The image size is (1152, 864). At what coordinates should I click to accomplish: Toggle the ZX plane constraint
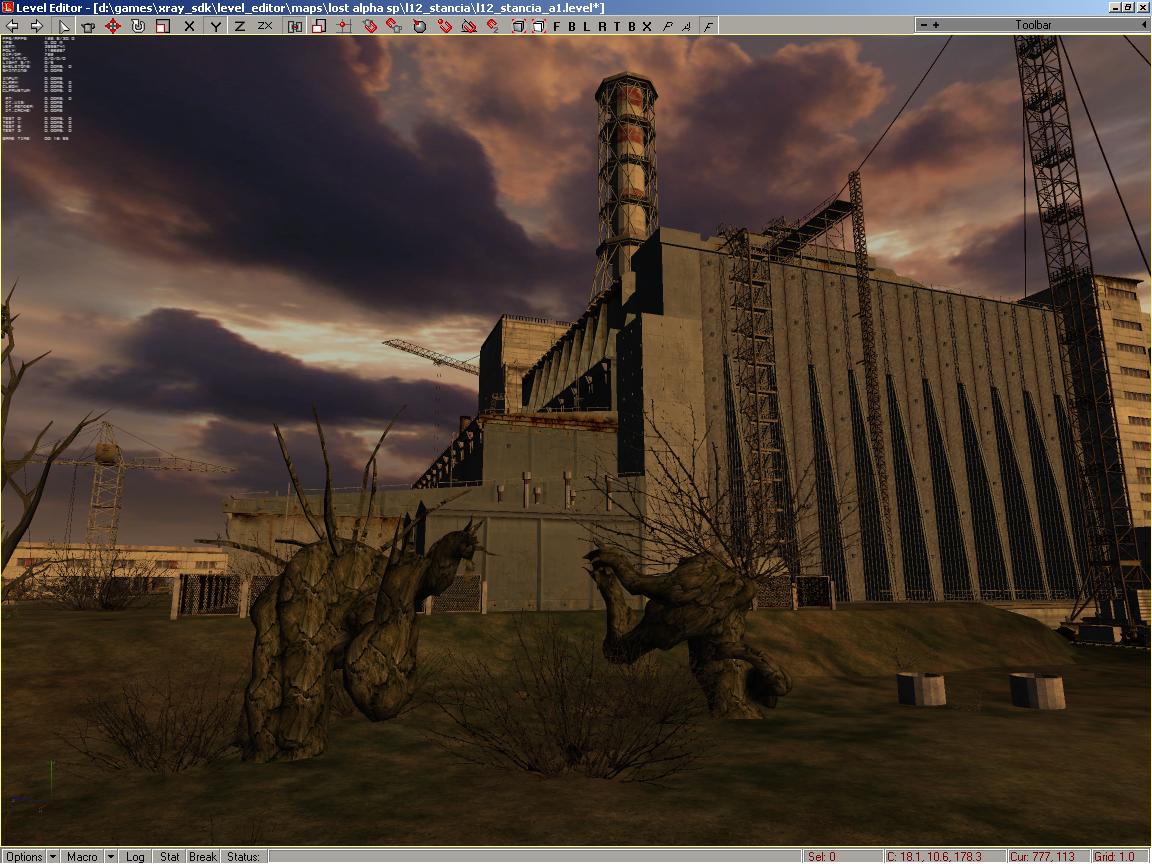point(265,26)
